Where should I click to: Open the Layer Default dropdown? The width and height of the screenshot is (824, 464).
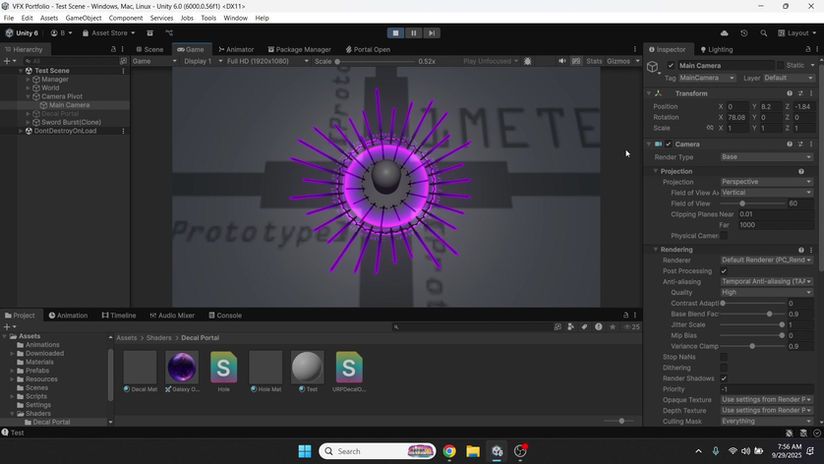click(x=788, y=78)
